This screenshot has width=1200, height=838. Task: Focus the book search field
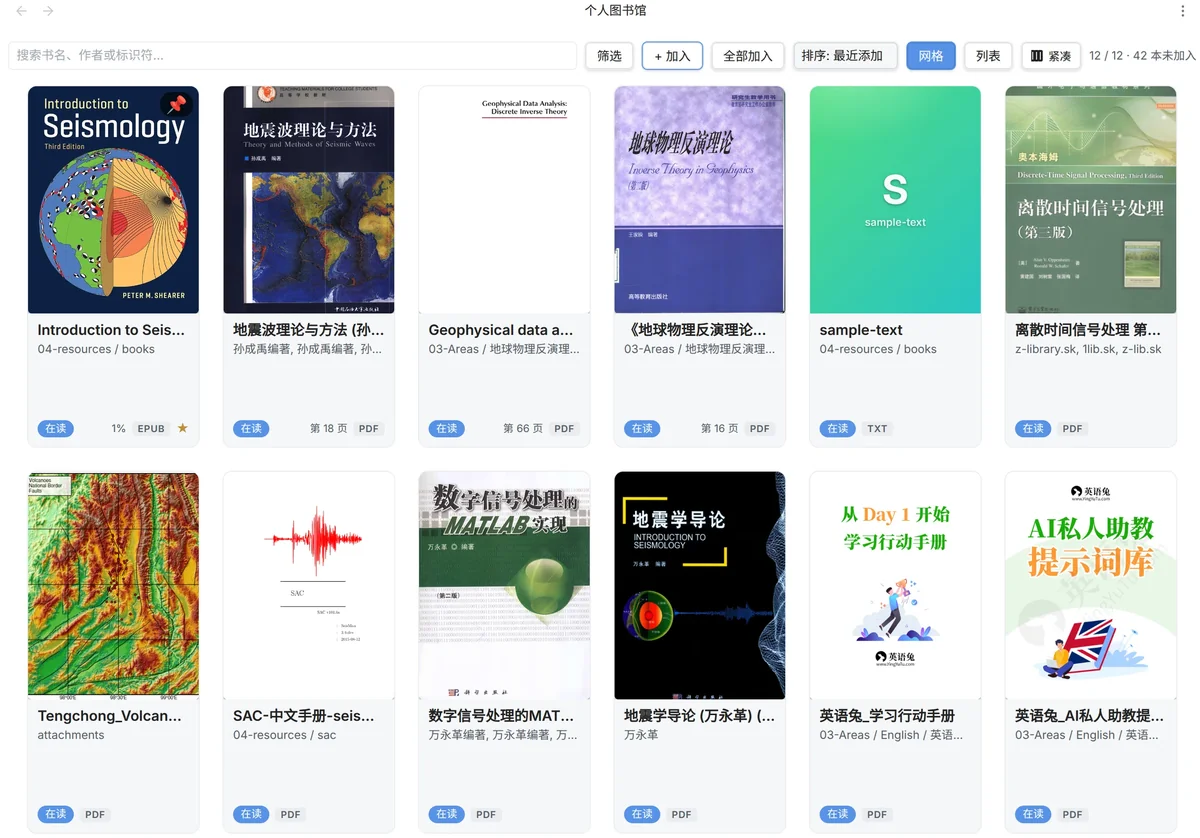tap(292, 56)
